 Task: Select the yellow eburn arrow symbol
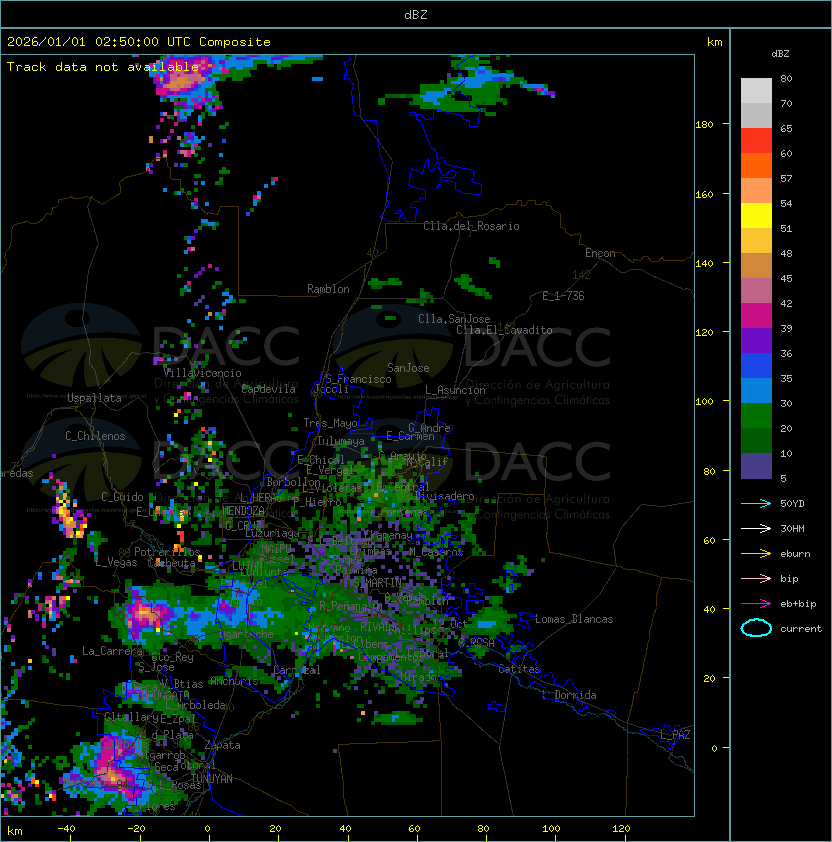[756, 553]
